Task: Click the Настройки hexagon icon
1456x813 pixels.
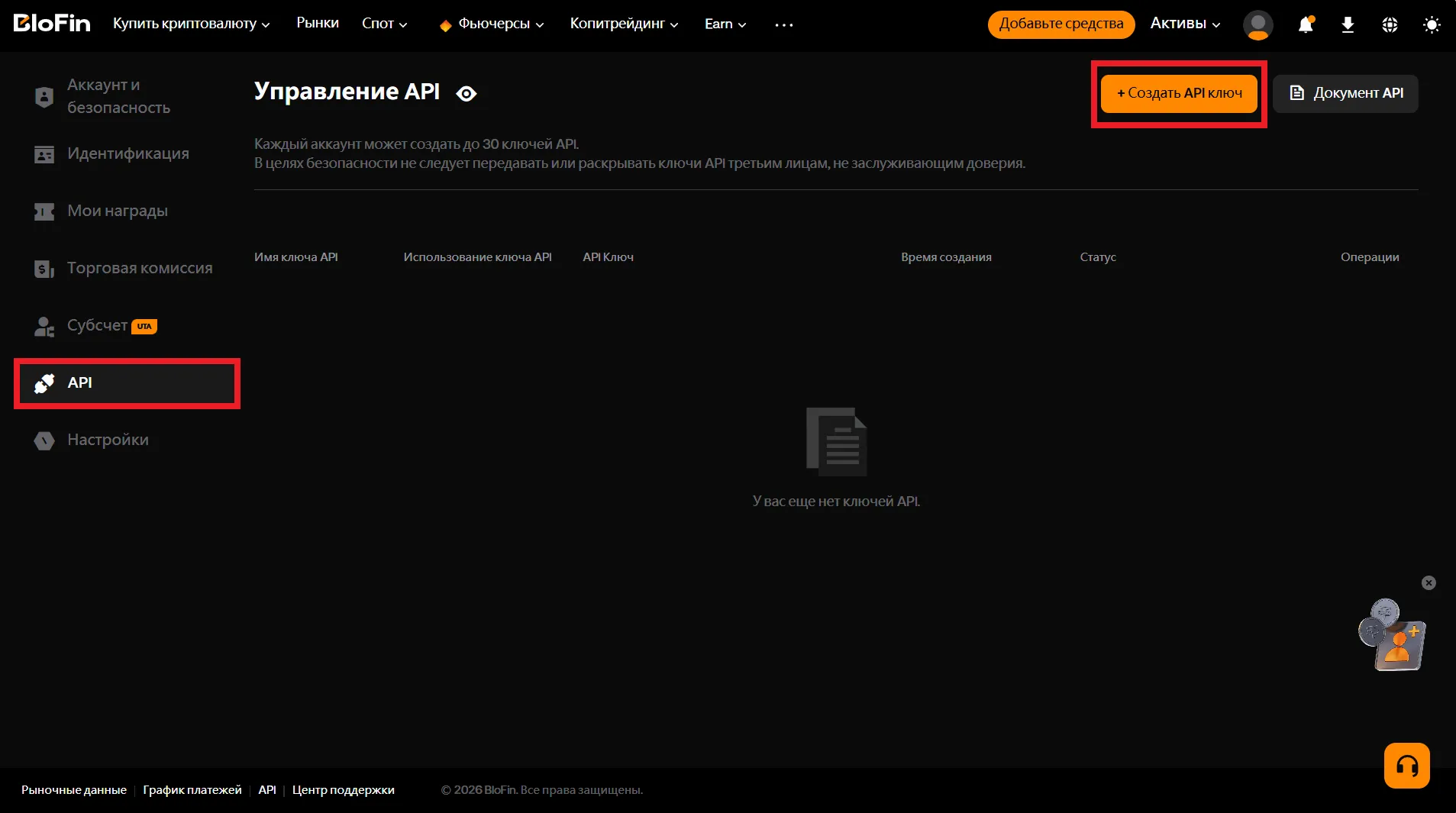Action: (44, 440)
